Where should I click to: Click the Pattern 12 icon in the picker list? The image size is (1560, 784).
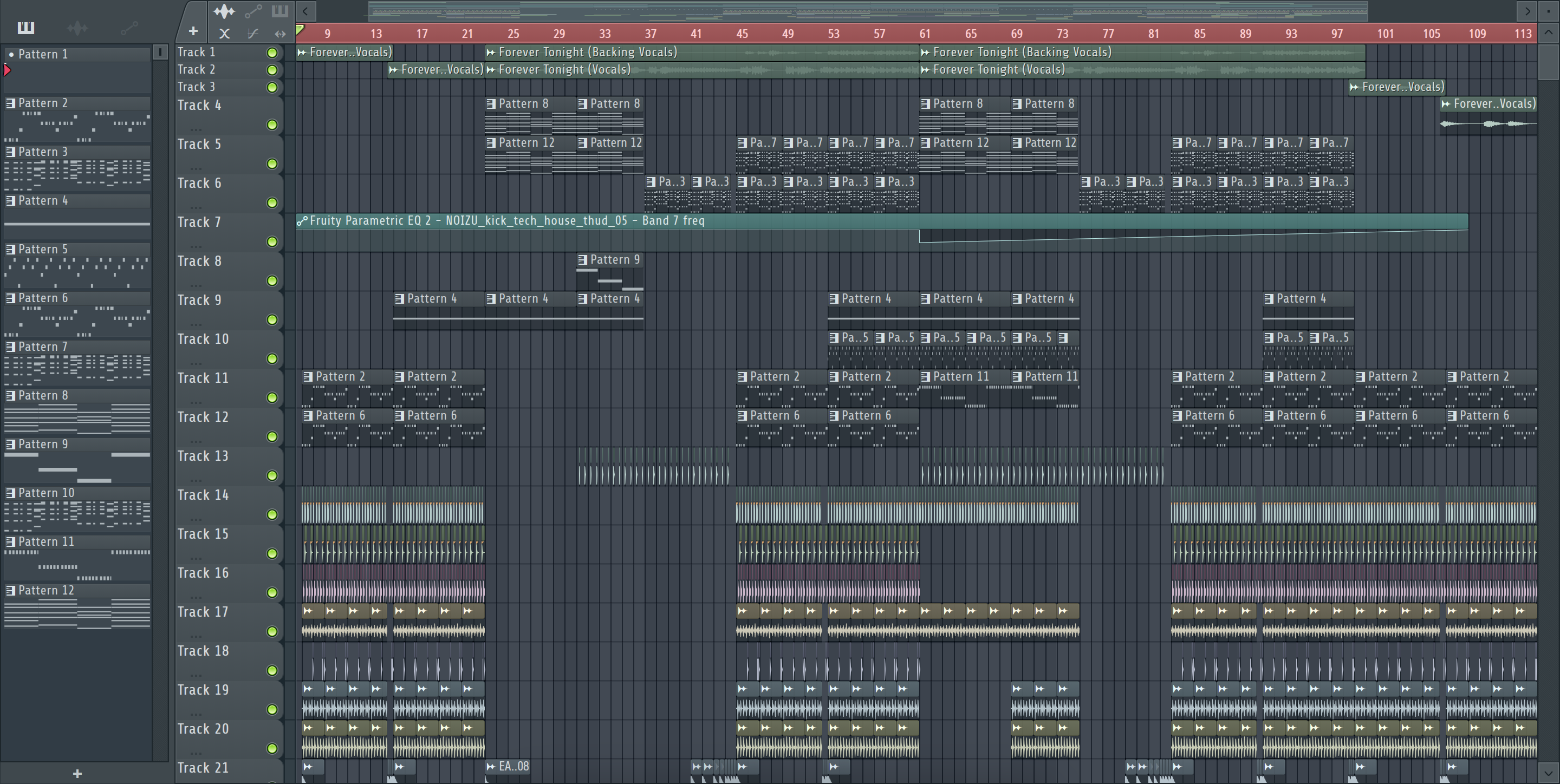[11, 591]
